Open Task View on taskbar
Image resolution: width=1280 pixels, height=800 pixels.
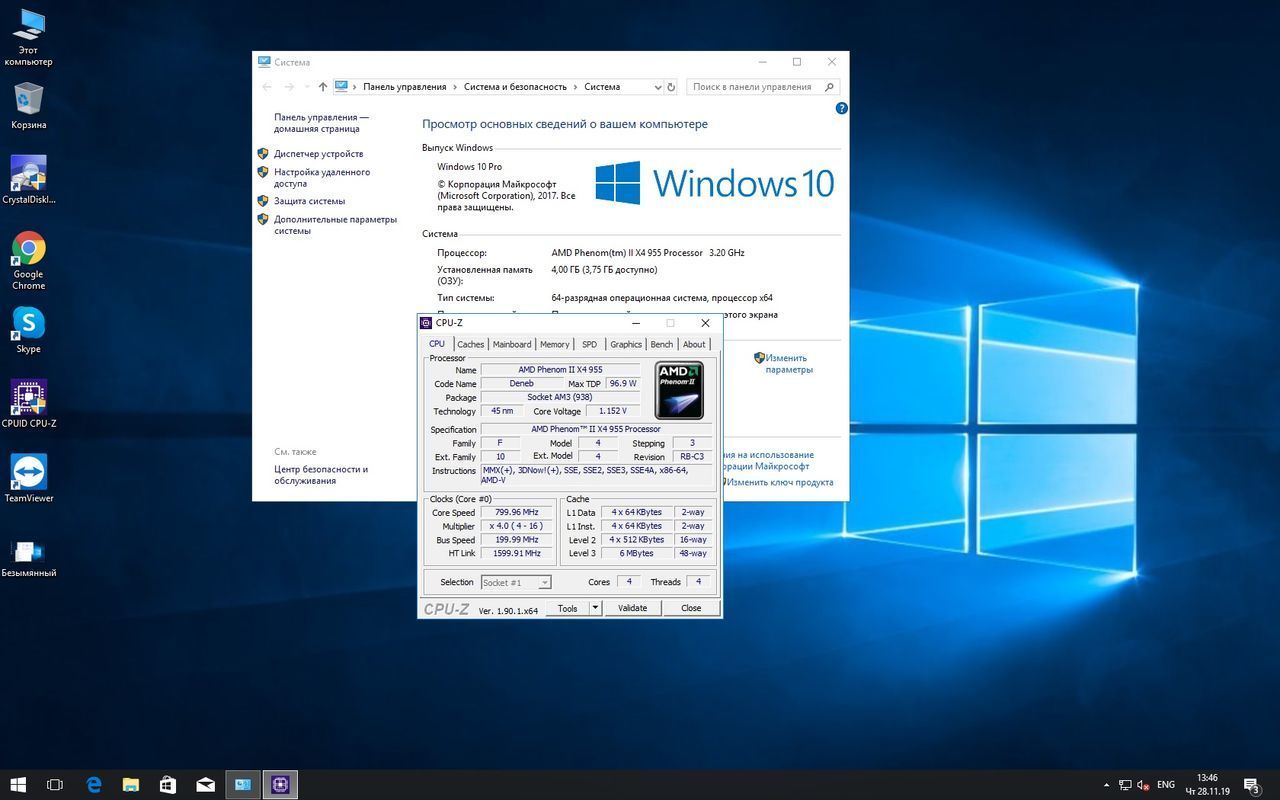tap(55, 785)
